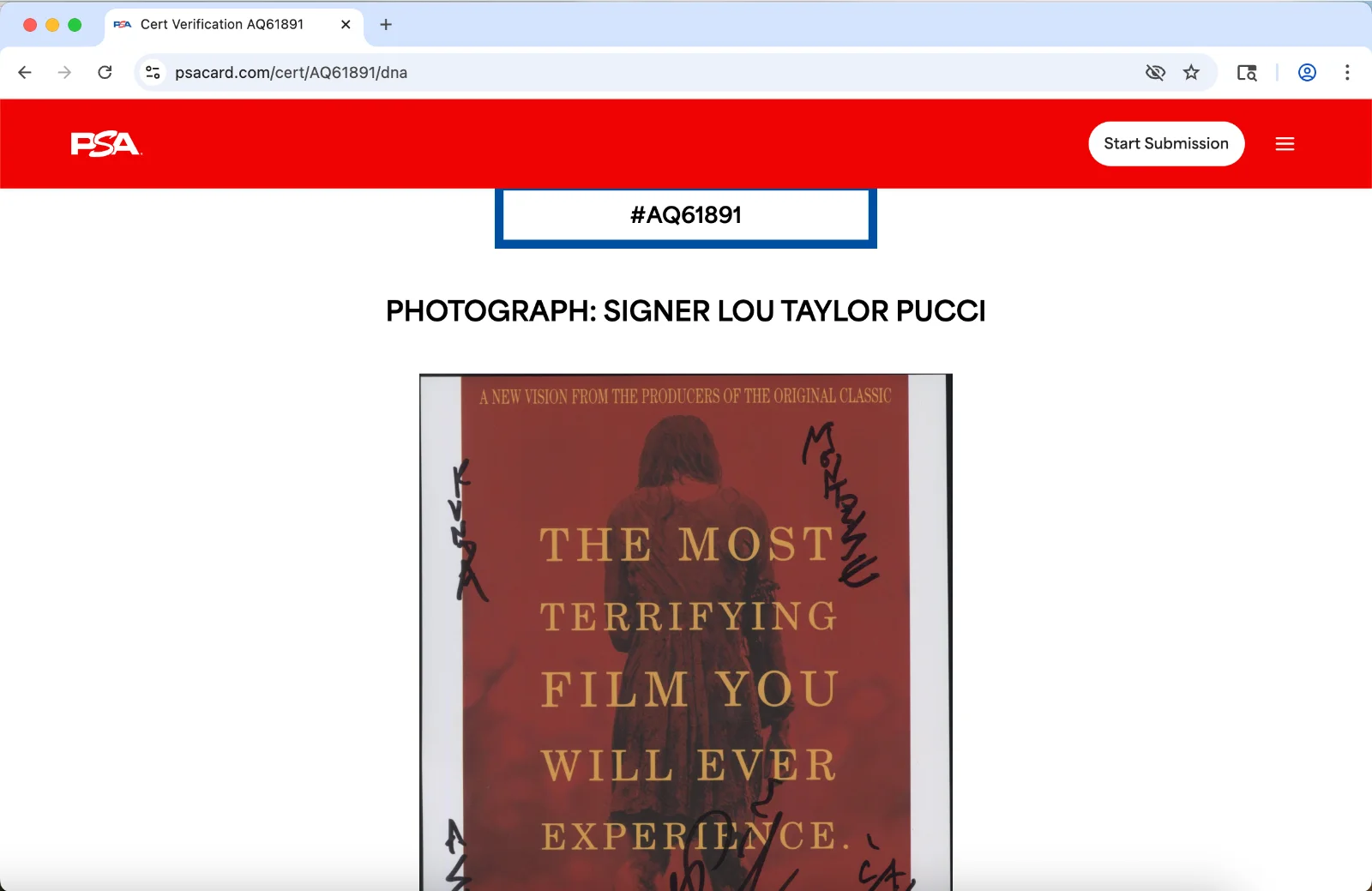Bookmark this page with the star icon
Image resolution: width=1372 pixels, height=891 pixels.
1191,73
